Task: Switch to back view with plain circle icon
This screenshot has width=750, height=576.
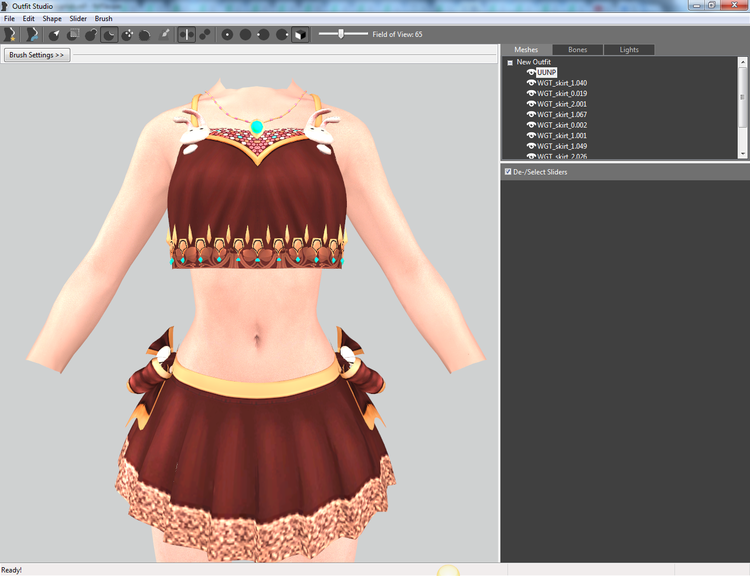Action: [x=245, y=34]
